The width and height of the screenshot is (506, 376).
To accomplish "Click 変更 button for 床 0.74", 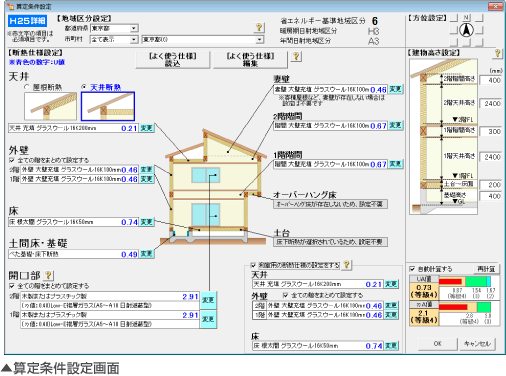I will [146, 222].
